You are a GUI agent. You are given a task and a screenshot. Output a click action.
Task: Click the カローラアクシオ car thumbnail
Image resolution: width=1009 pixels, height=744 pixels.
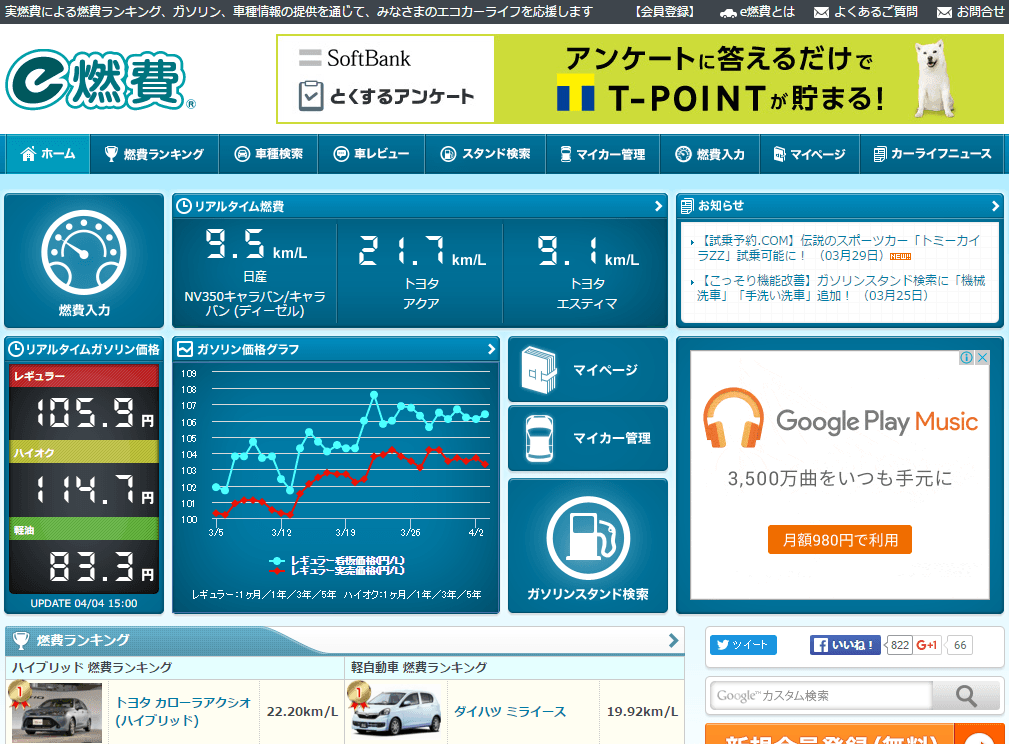57,712
